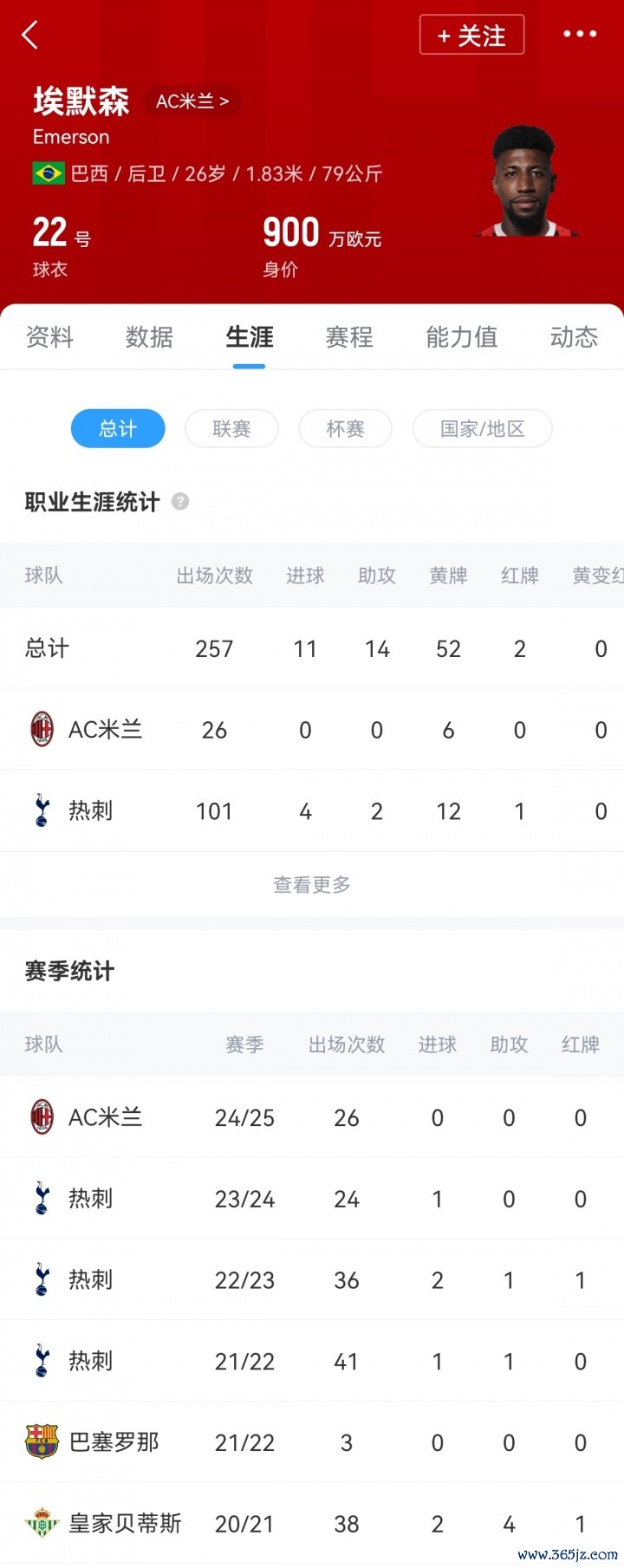Tap Emerson's player portrait photo
Screen dimensions: 624x1568
coord(526,182)
